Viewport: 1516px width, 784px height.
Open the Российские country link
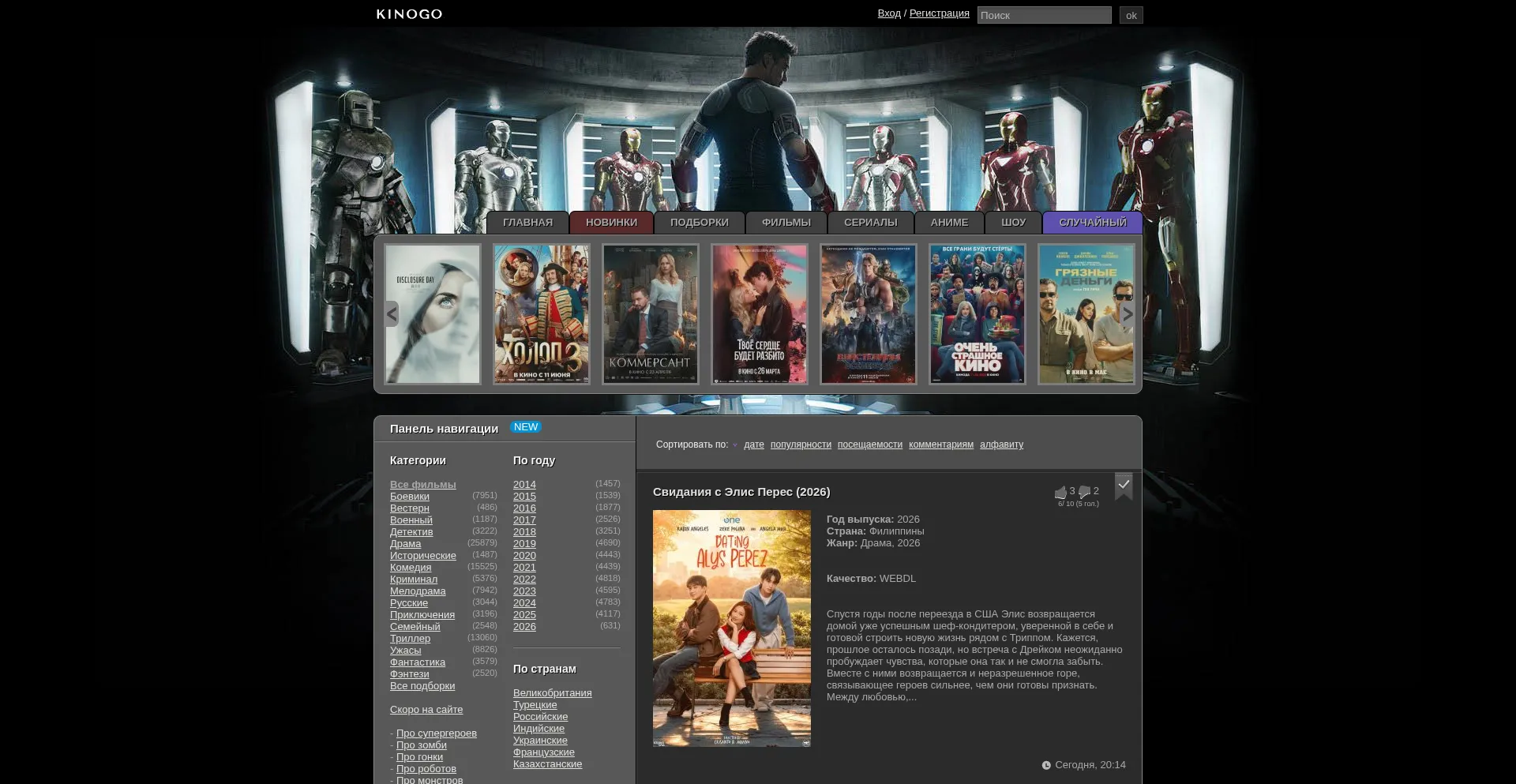(541, 717)
